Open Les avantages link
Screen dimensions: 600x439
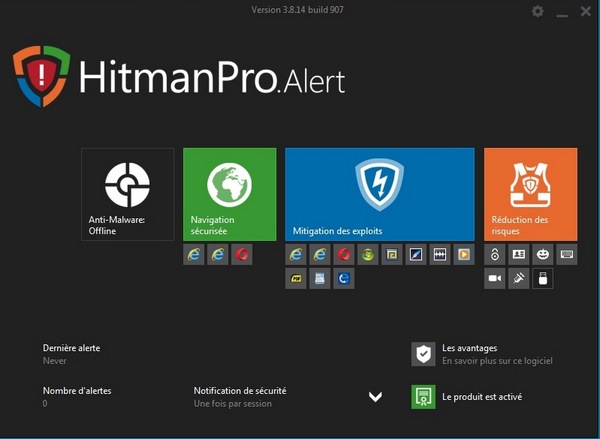point(470,348)
